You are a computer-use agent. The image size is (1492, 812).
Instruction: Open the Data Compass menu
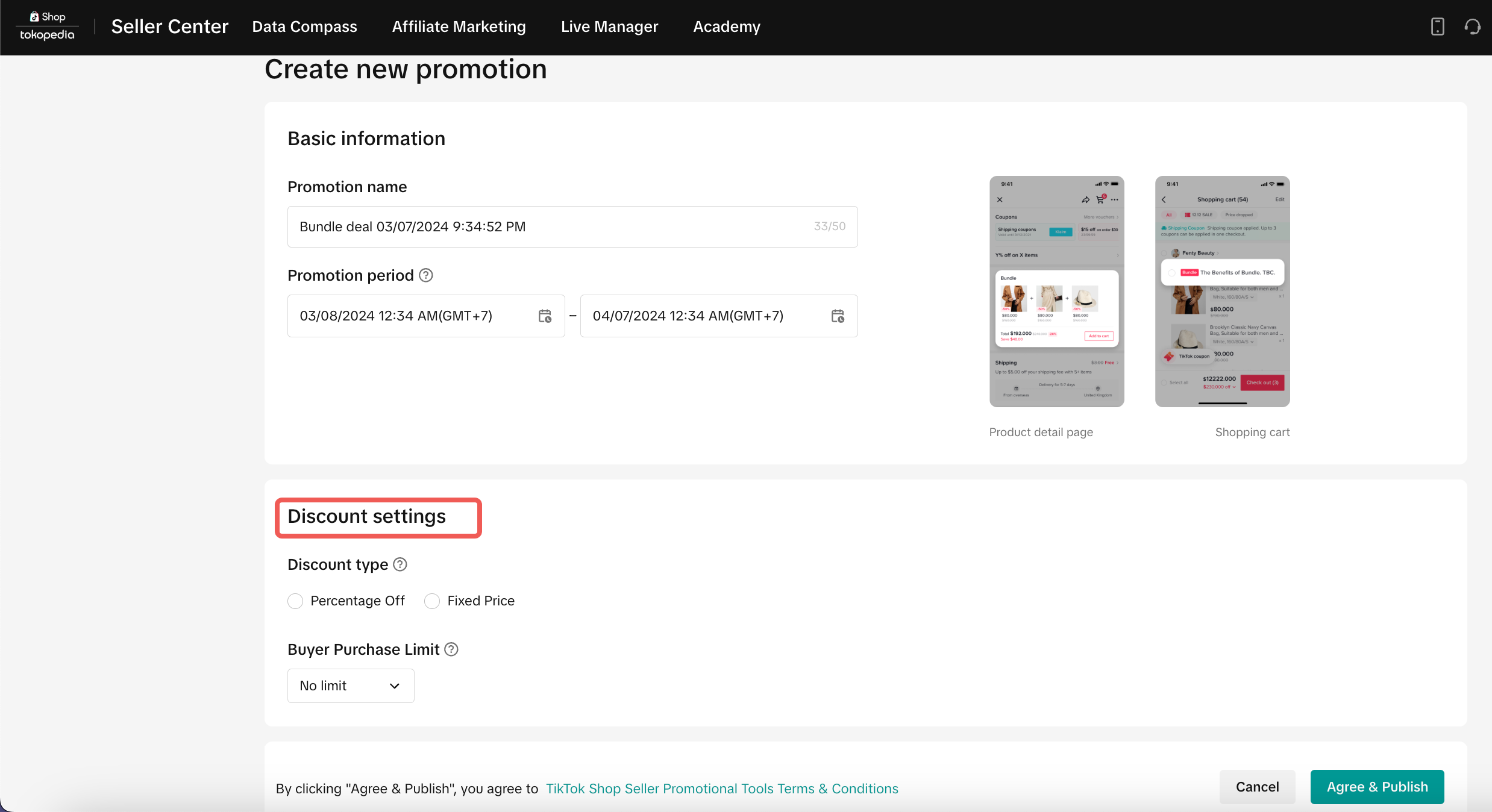(x=304, y=27)
